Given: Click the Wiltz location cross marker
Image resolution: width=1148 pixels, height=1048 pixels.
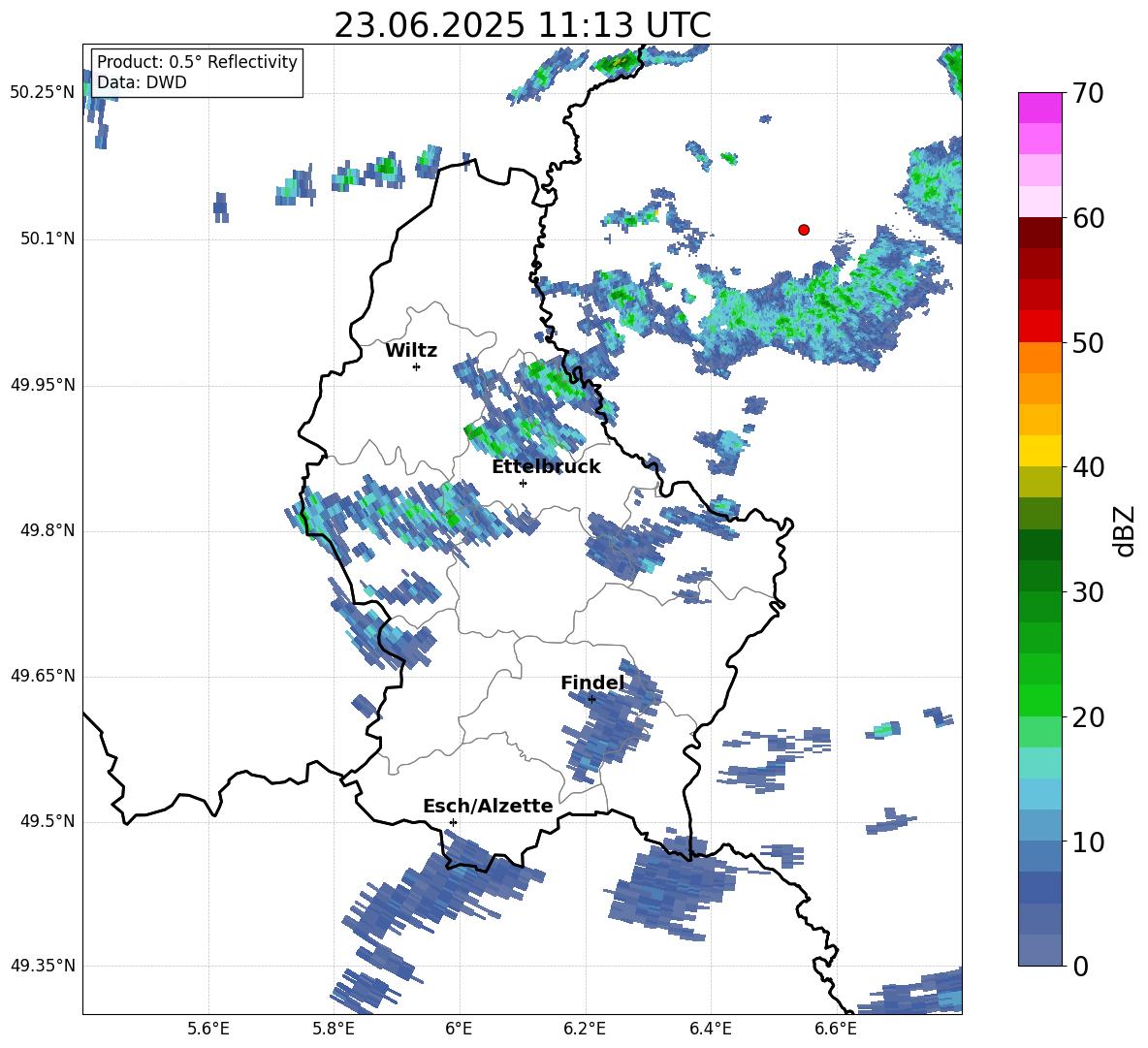Looking at the screenshot, I should point(417,366).
